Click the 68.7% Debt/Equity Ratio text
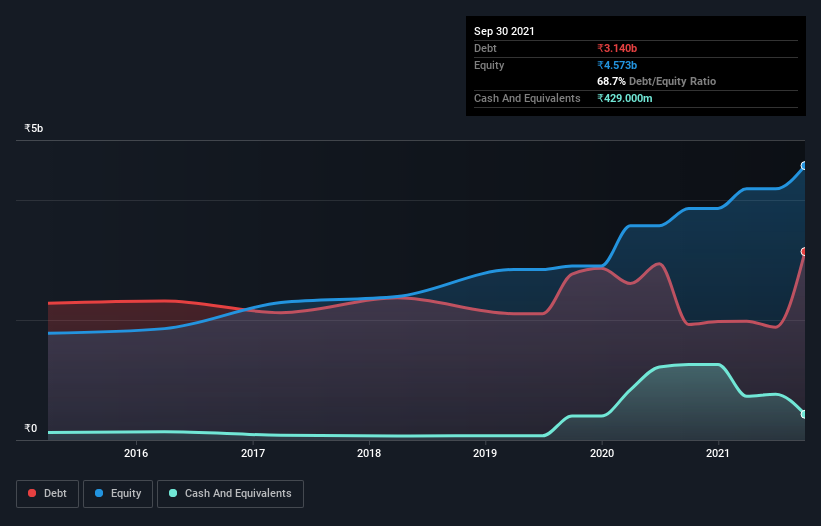The height and width of the screenshot is (526, 821). pos(657,81)
